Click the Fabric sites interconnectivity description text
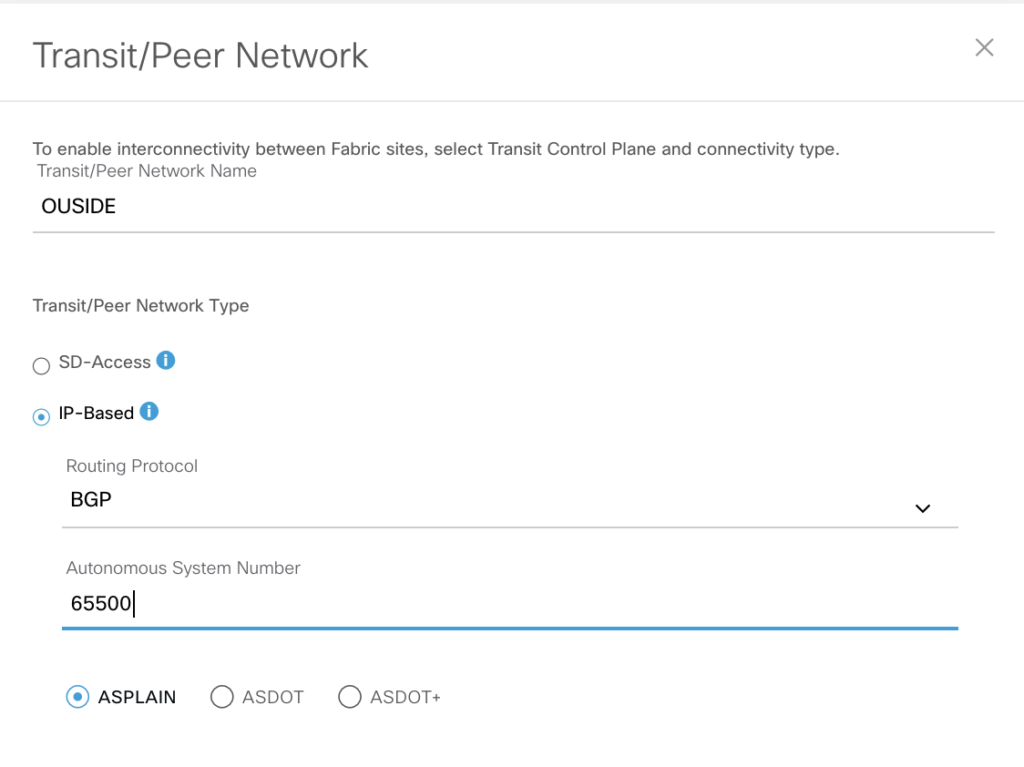The image size is (1024, 767). 436,150
